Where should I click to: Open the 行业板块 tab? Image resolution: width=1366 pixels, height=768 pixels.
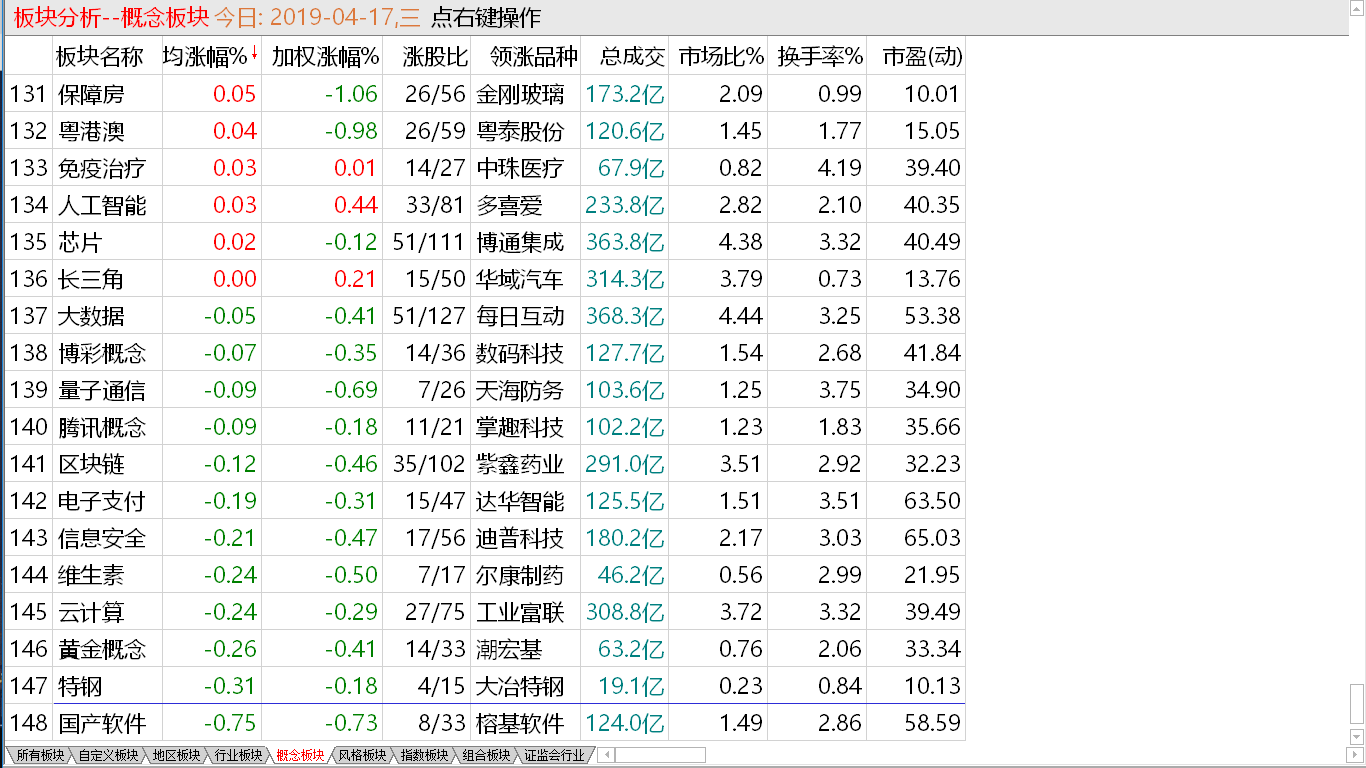click(x=237, y=755)
